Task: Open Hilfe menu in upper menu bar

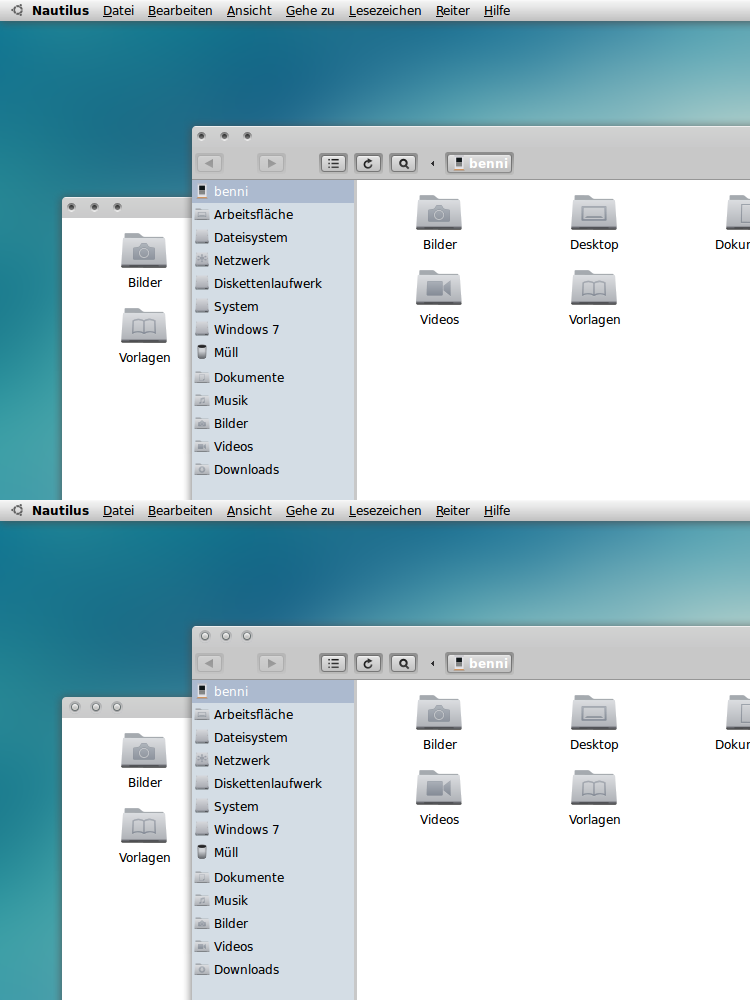Action: click(x=497, y=10)
